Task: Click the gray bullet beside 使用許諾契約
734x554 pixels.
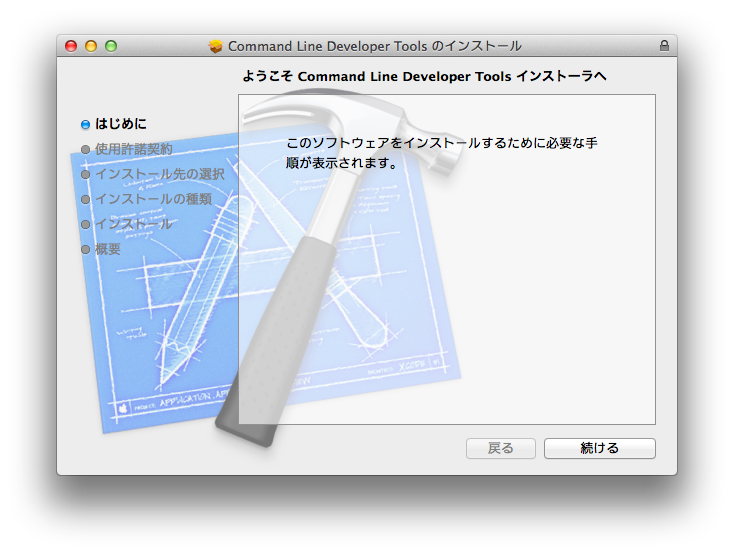Action: 86,150
